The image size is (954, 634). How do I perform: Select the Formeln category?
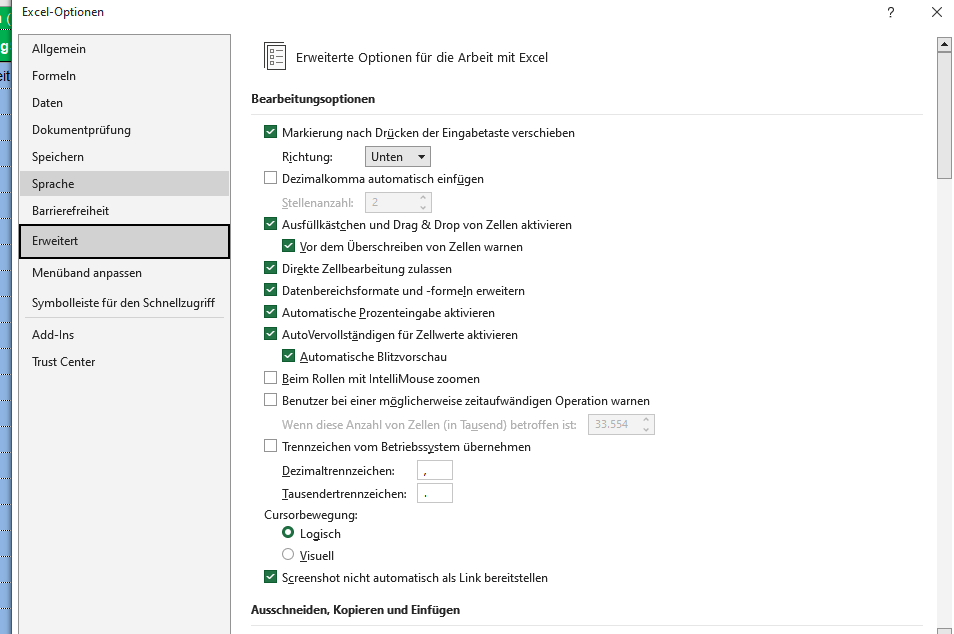124,75
